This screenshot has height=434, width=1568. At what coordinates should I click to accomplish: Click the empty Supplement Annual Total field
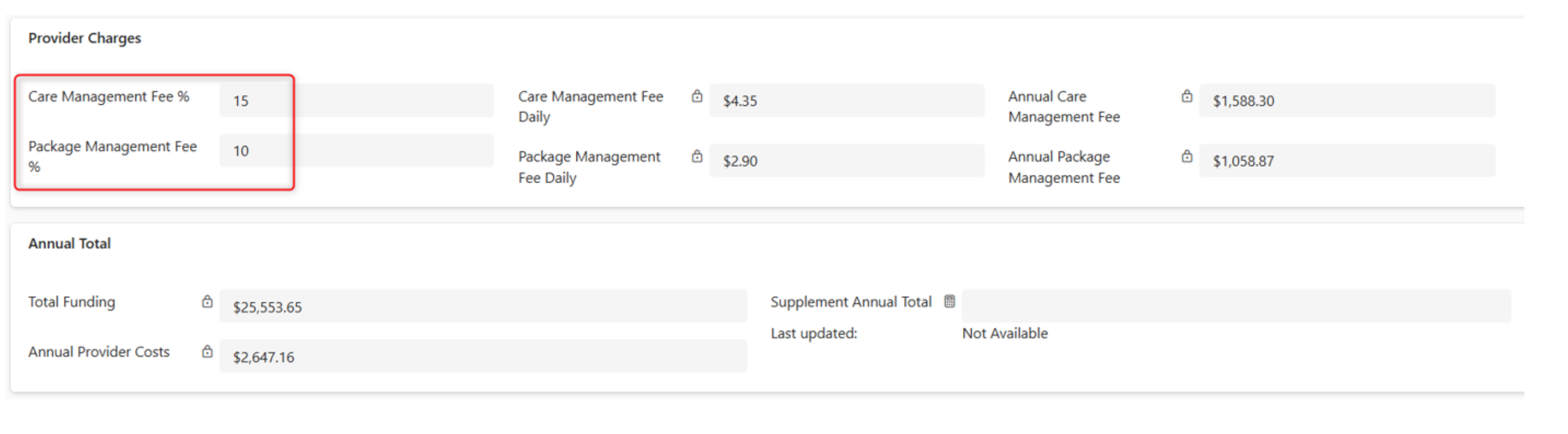(1236, 306)
